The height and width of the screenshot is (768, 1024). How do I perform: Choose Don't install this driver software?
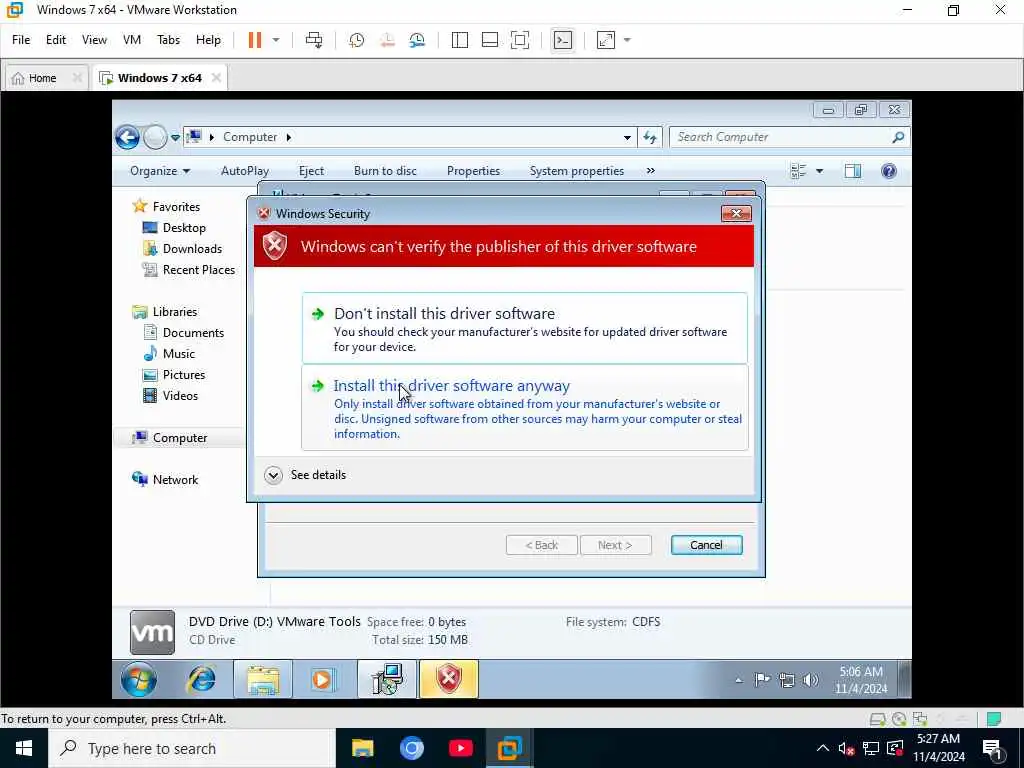[524, 328]
